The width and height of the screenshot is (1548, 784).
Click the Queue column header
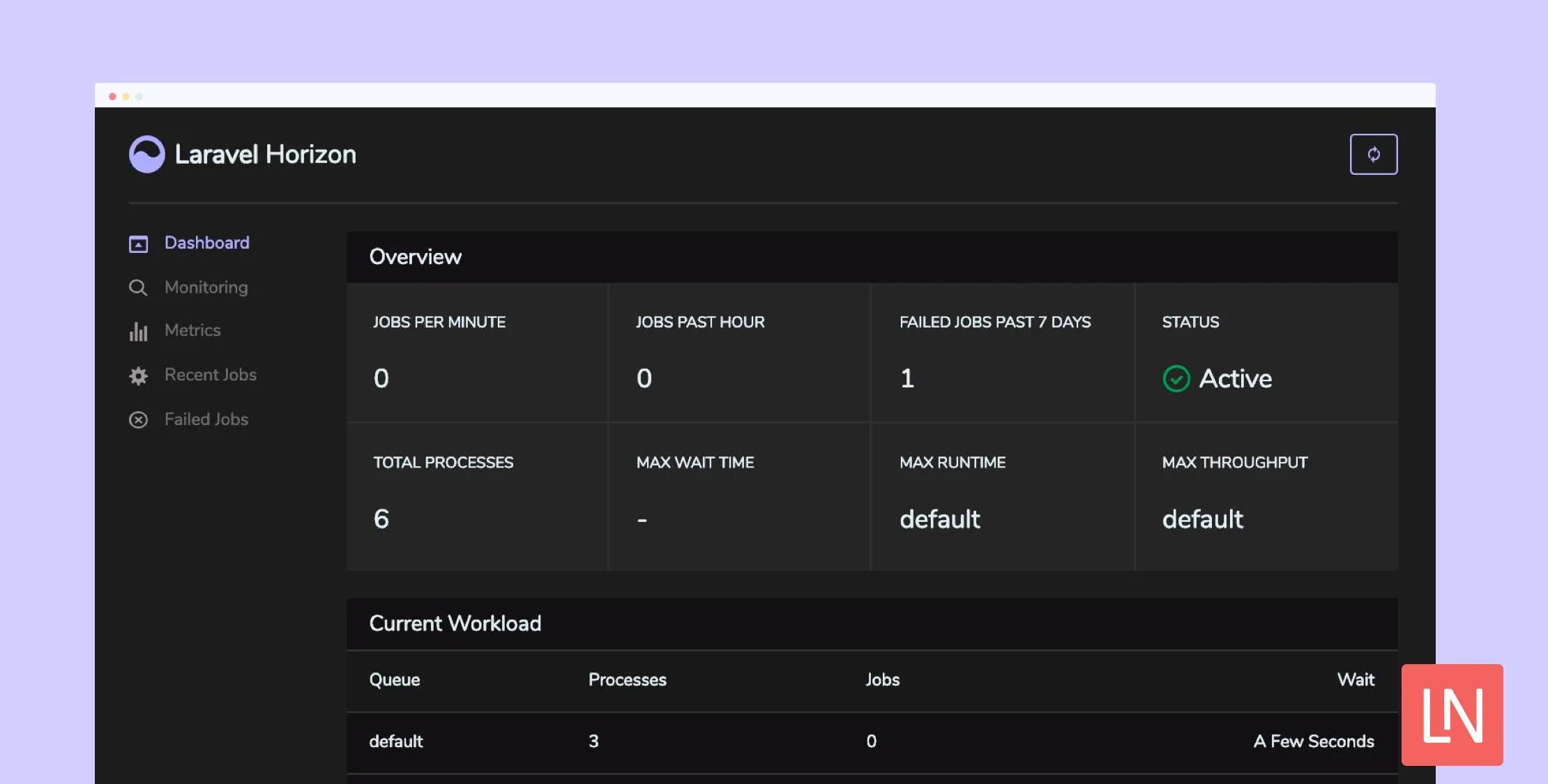click(394, 679)
